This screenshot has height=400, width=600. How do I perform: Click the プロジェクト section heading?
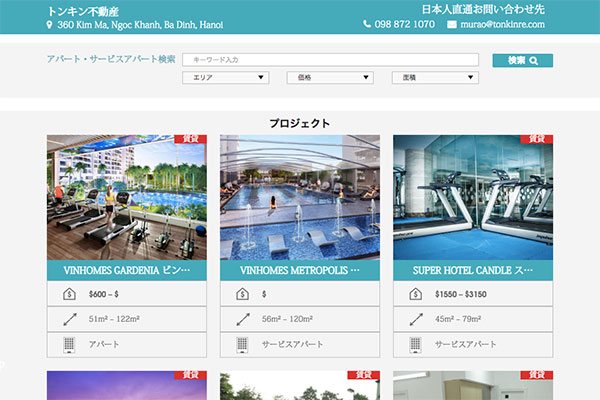point(300,123)
